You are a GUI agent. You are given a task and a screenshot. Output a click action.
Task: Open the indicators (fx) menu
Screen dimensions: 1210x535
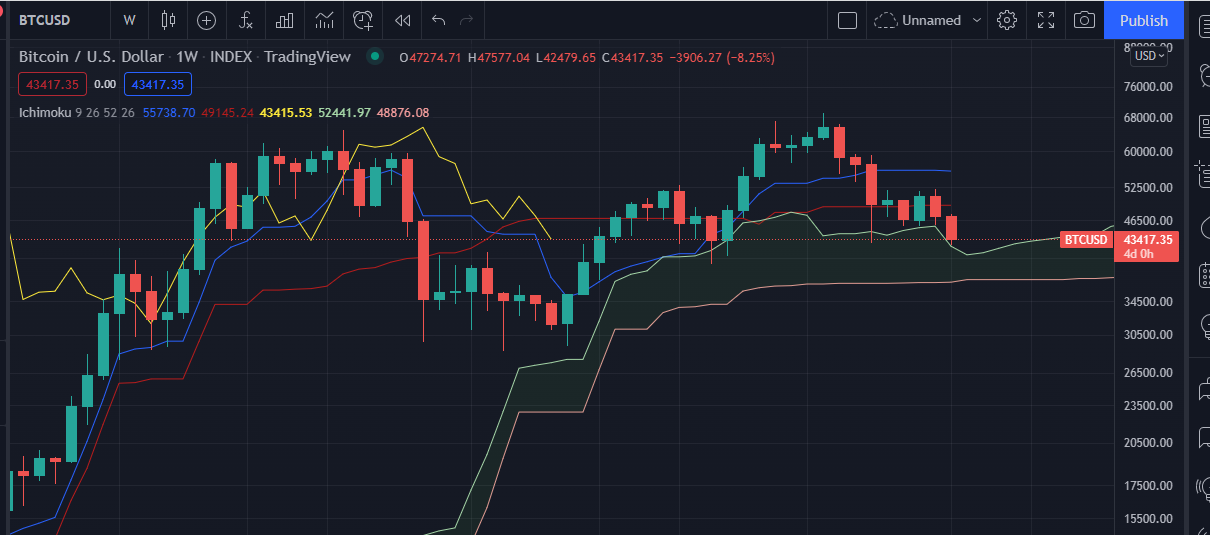(x=245, y=20)
